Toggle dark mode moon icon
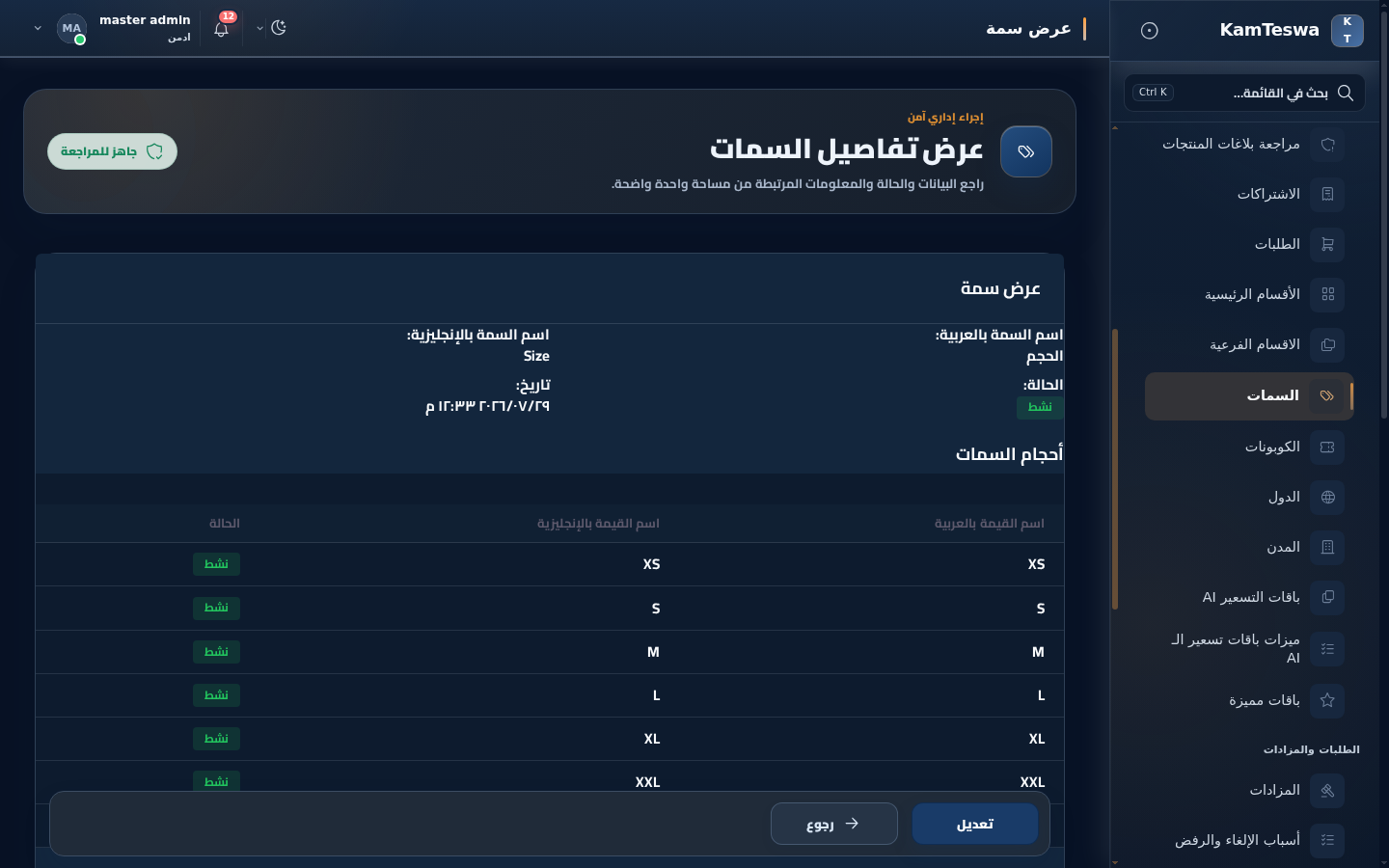Screen dimensions: 1389x868 [x=279, y=28]
